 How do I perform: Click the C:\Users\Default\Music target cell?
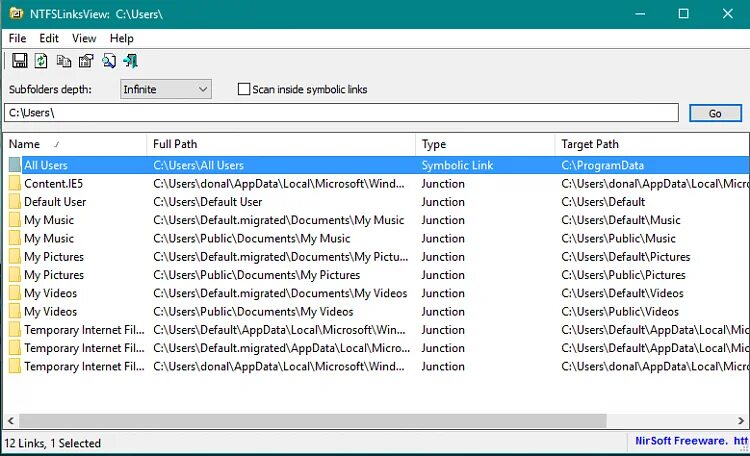pos(621,220)
